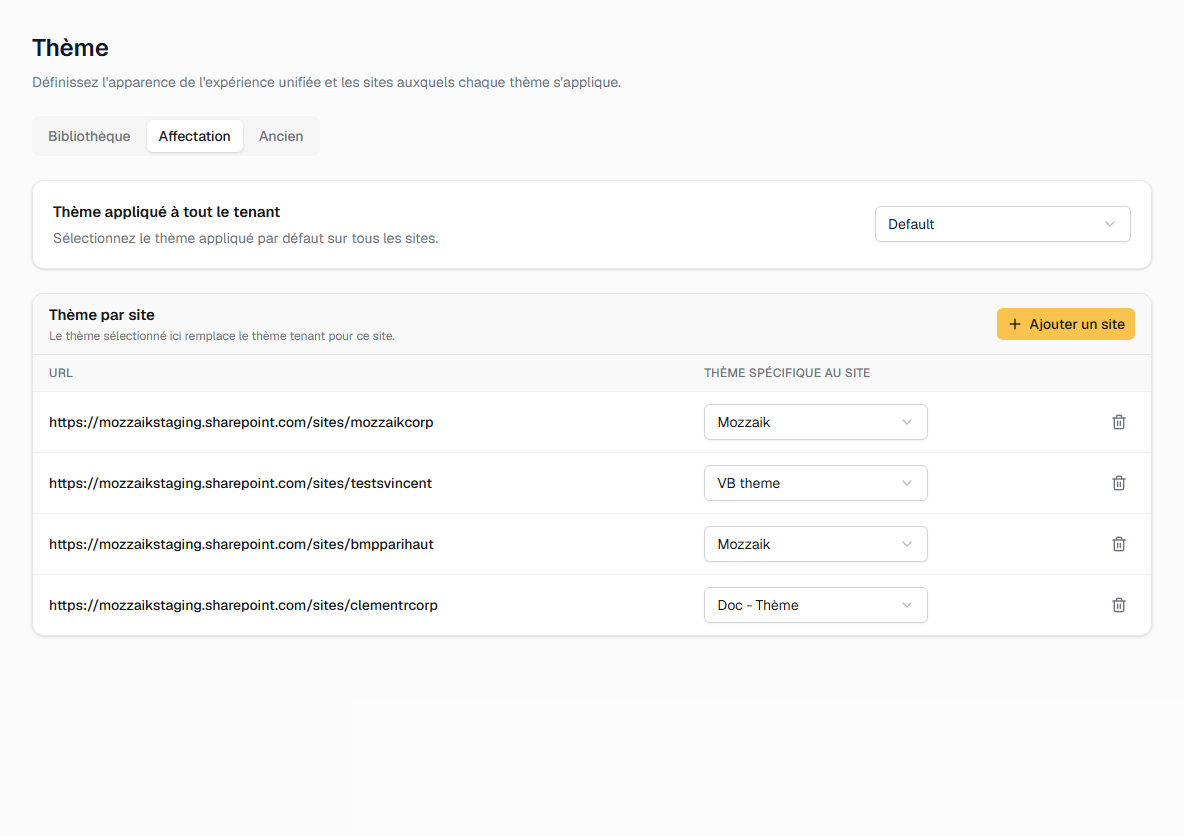The width and height of the screenshot is (1184, 836).
Task: Click the 'Sélectionnez le thème appliqué' description
Action: point(245,239)
